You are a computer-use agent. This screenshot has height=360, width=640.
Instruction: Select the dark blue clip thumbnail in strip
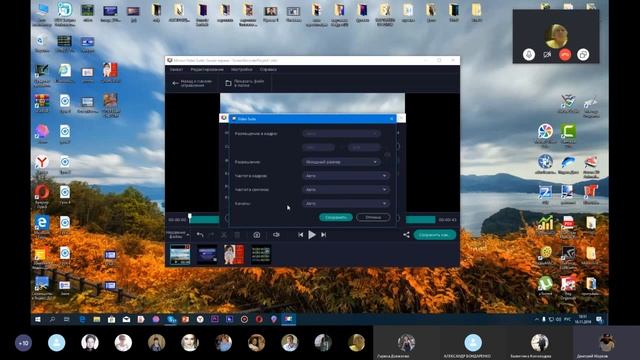click(207, 254)
